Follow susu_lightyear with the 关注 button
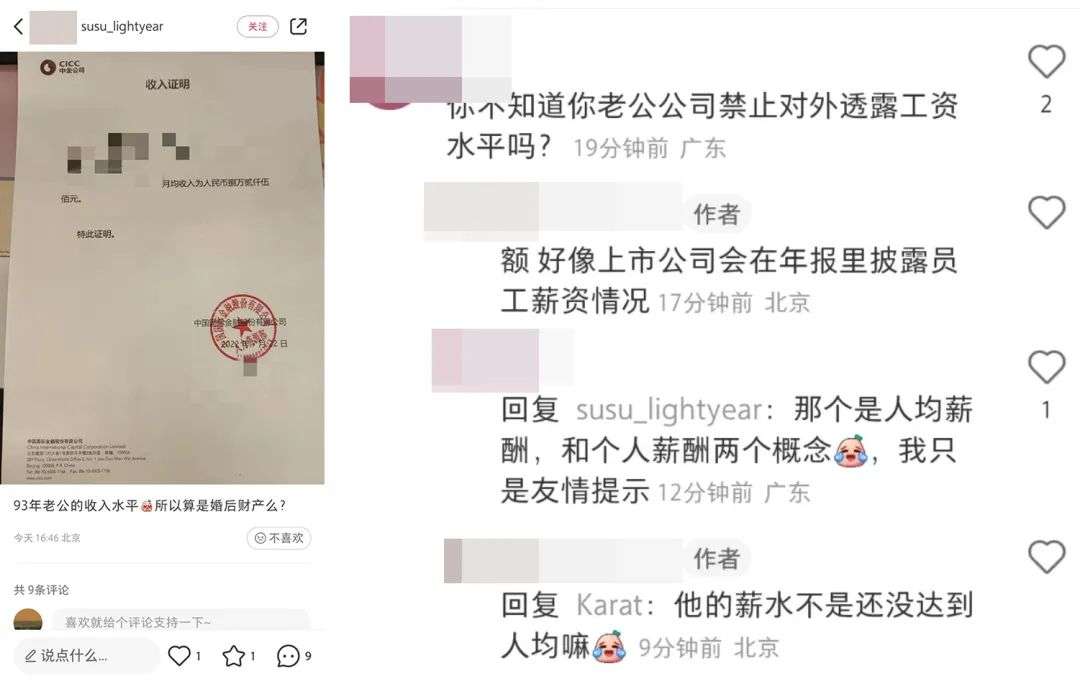Screen dimensions: 1080x681 [x=258, y=26]
